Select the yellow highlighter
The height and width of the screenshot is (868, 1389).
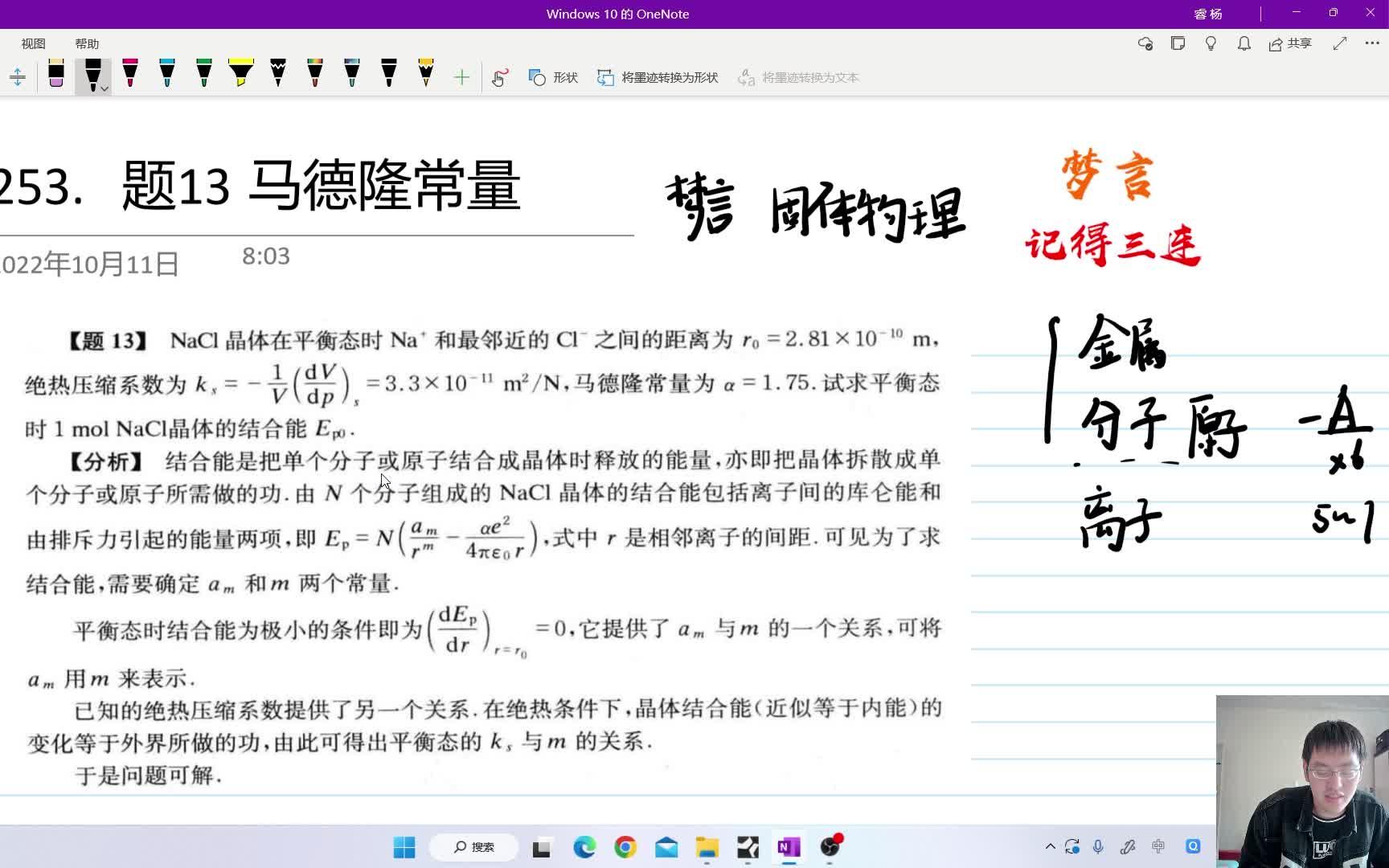point(241,74)
